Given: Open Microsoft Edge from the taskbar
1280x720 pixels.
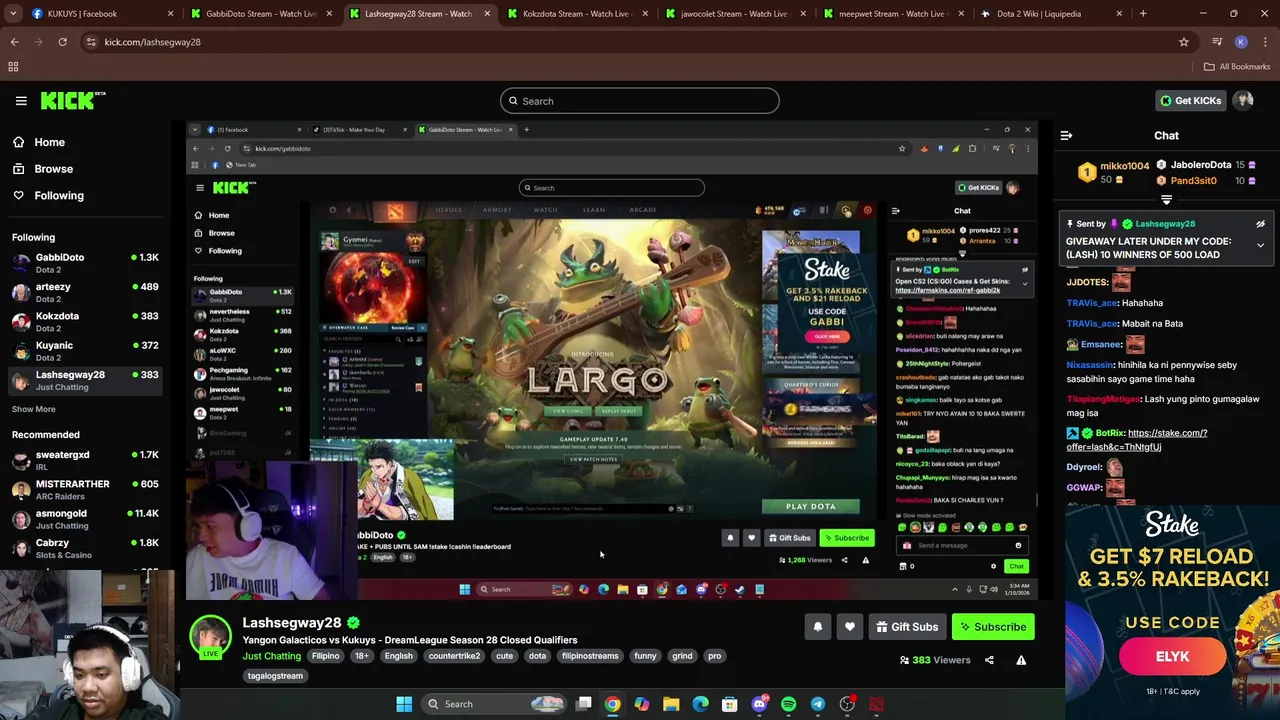Looking at the screenshot, I should coord(700,704).
